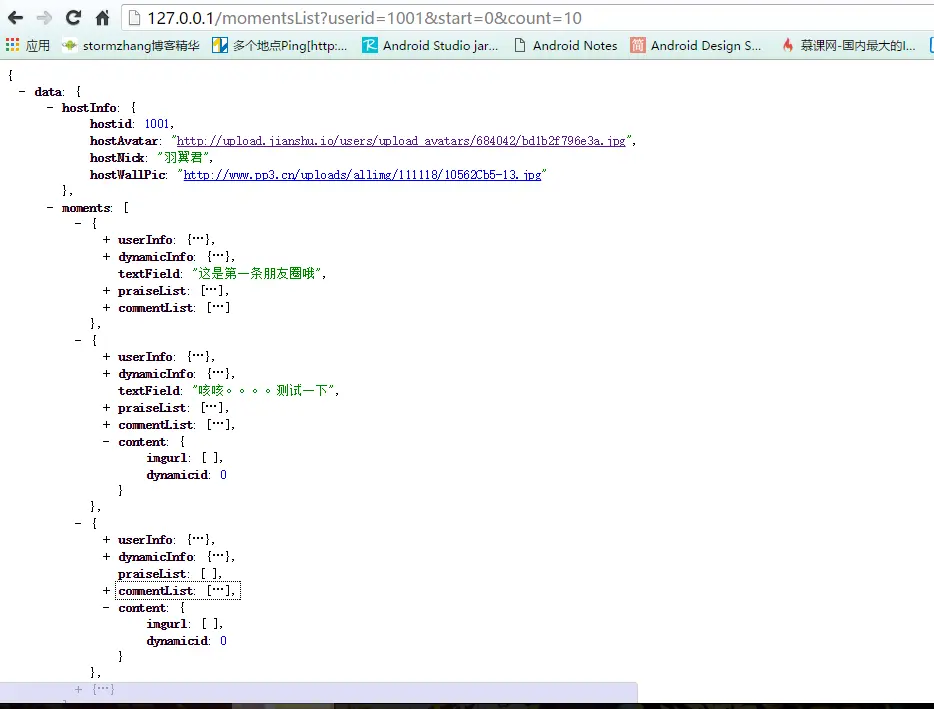Expand userInfo in the first moment
The height and width of the screenshot is (709, 934).
pyautogui.click(x=106, y=239)
